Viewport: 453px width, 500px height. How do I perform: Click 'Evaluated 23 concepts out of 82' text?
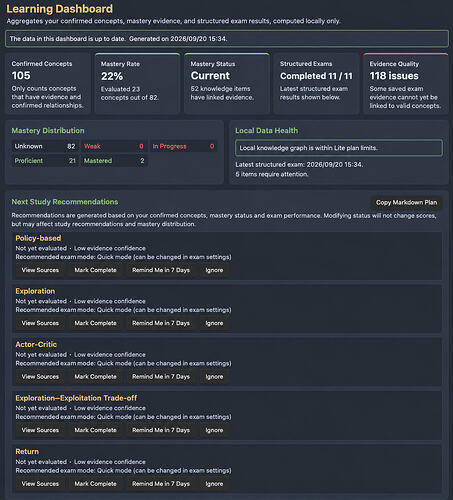[x=130, y=93]
